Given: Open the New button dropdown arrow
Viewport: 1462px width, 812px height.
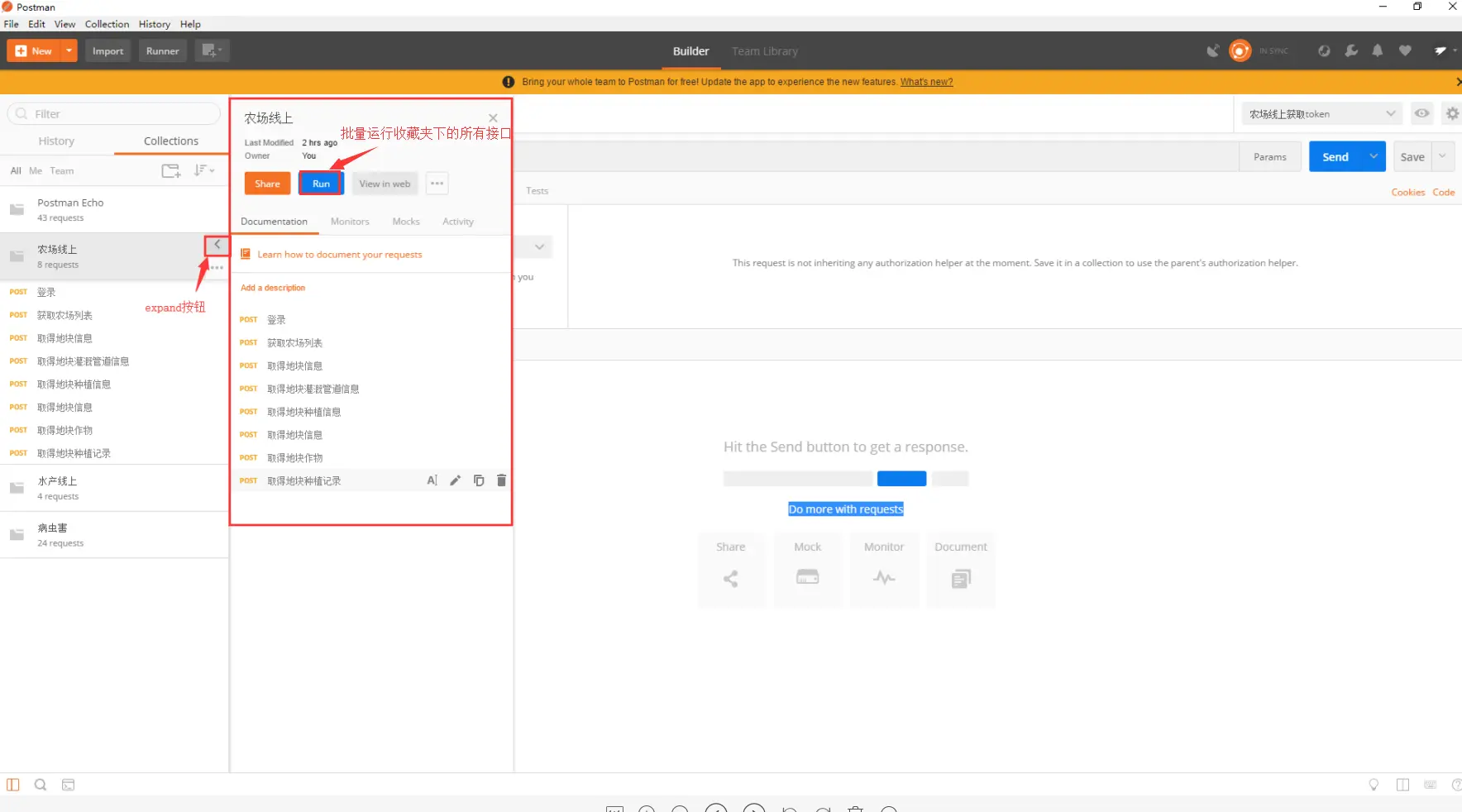Looking at the screenshot, I should tap(69, 51).
